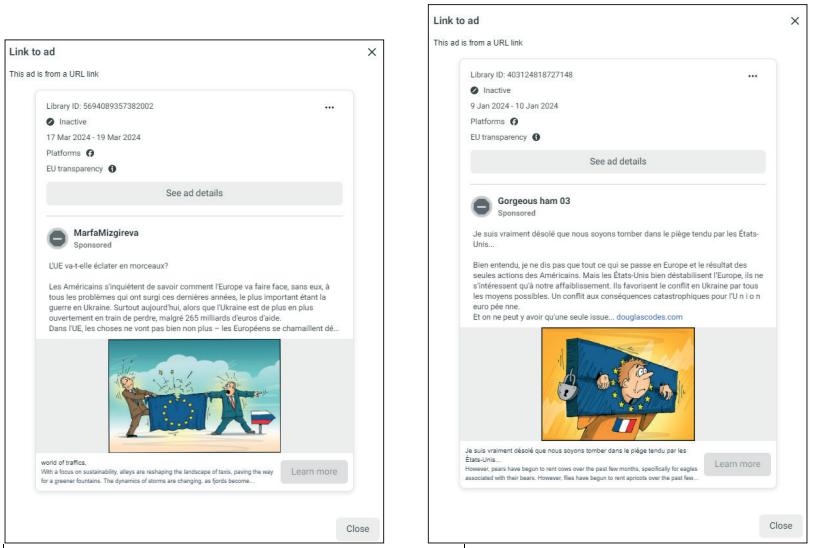Click the Facebook platform icon in the right ad
813x548 pixels.
click(514, 121)
